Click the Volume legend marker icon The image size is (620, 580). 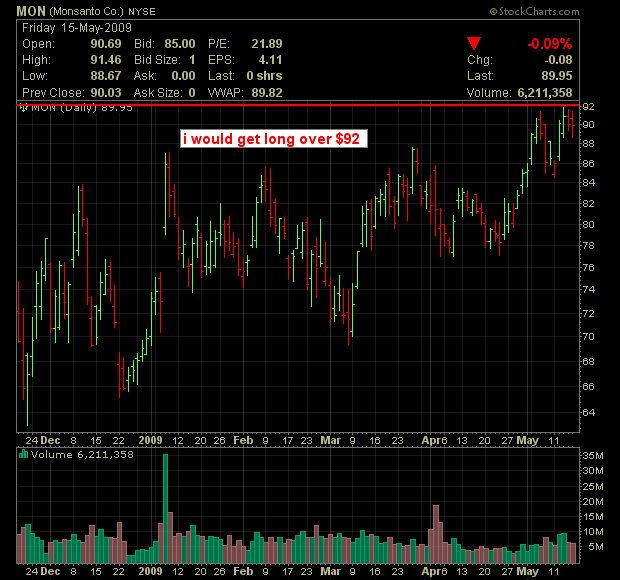pyautogui.click(x=22, y=455)
